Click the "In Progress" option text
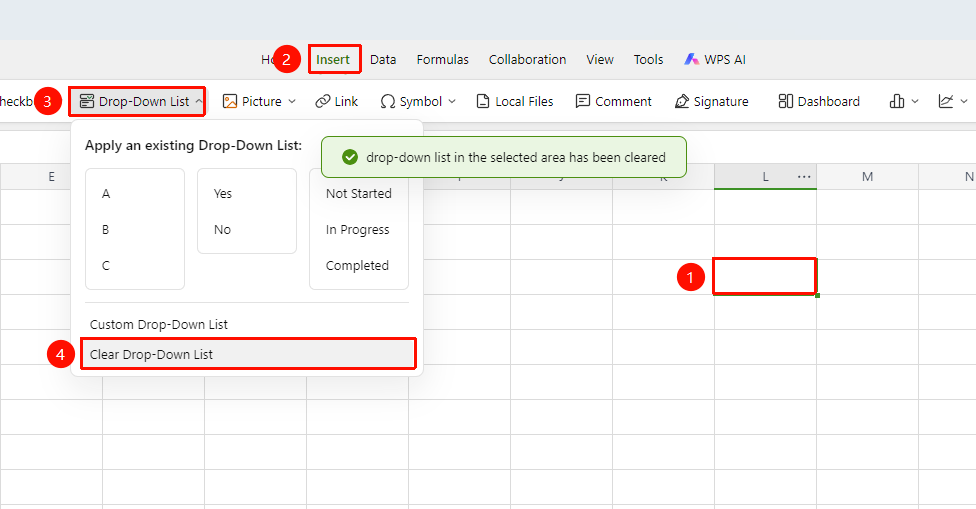 [357, 230]
